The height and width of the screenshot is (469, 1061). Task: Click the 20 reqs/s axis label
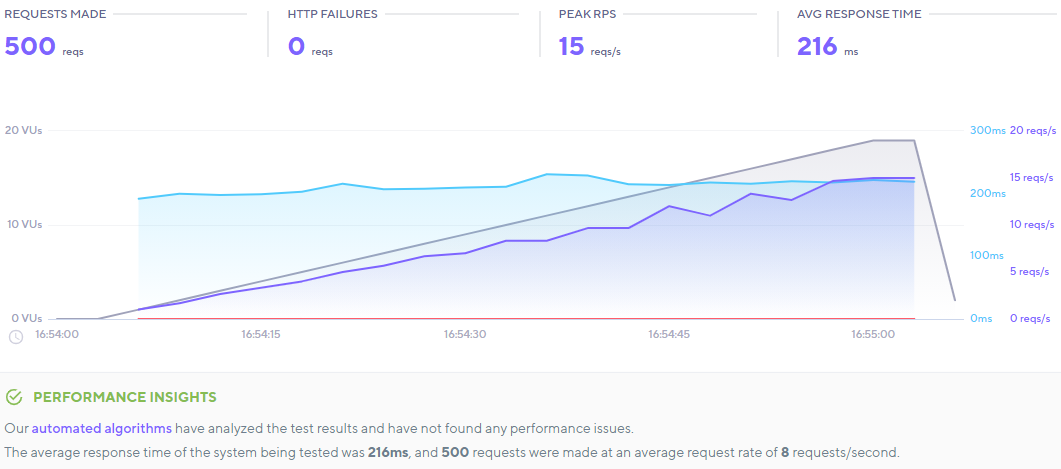click(1032, 130)
